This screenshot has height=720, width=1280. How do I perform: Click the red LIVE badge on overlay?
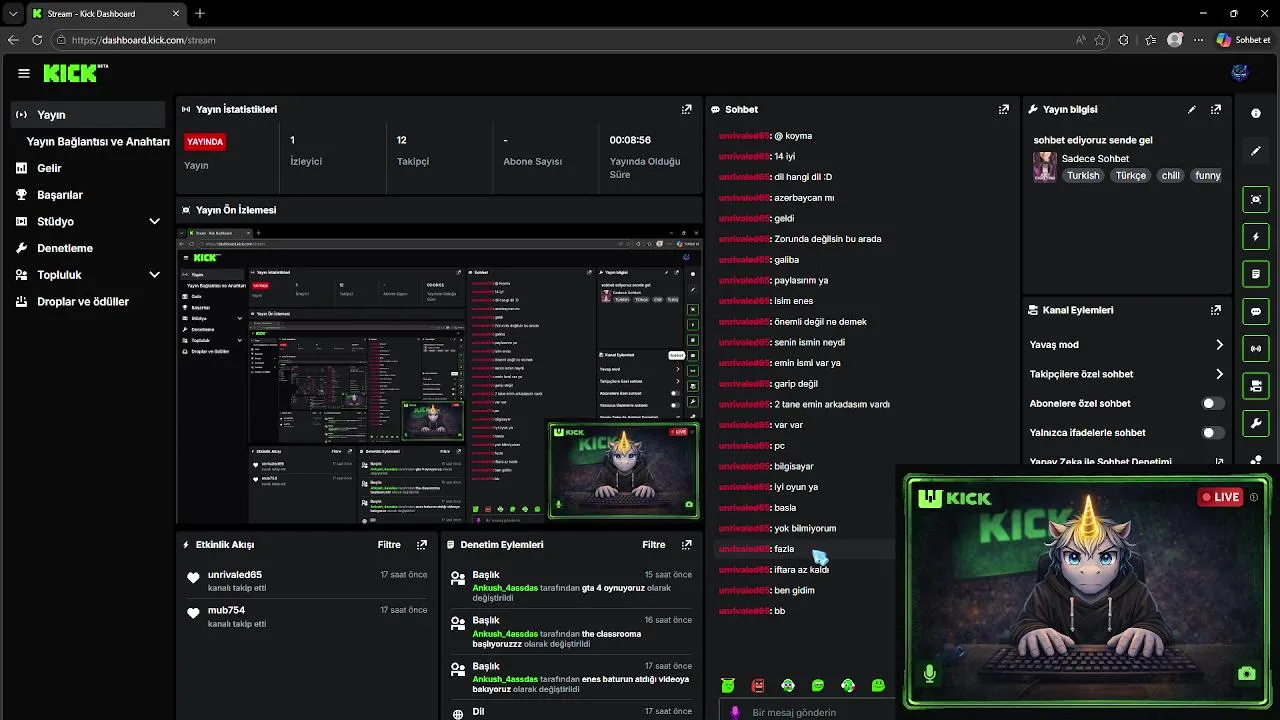(x=1221, y=497)
